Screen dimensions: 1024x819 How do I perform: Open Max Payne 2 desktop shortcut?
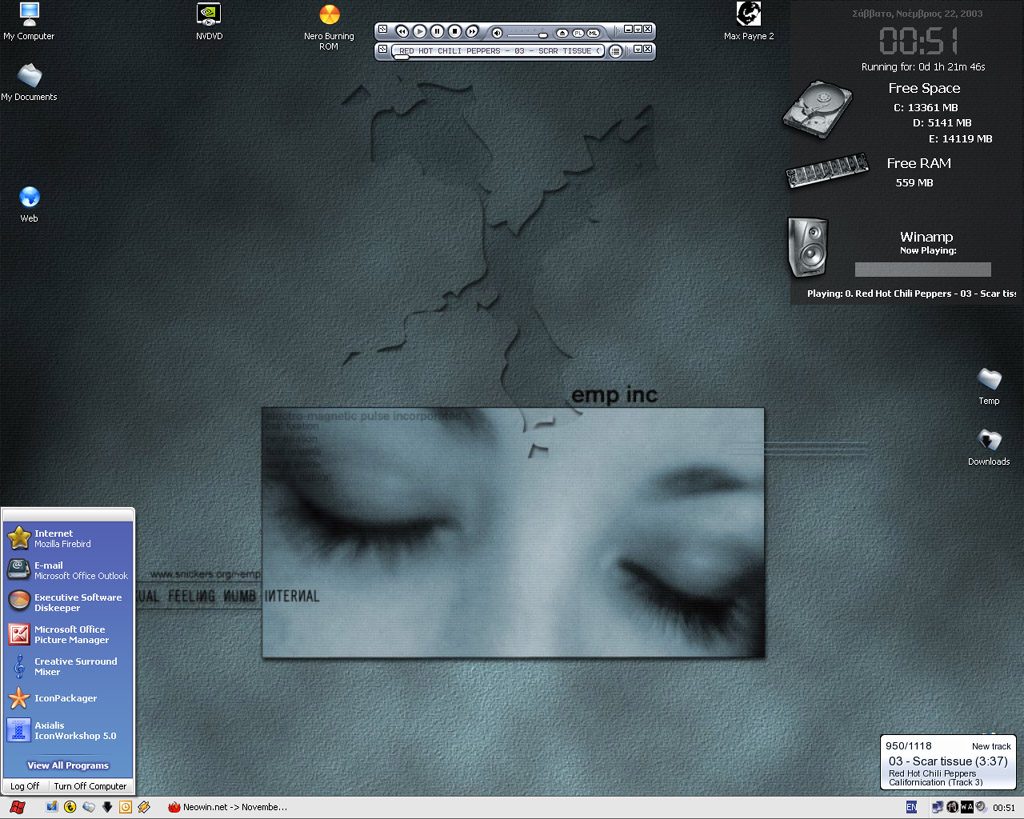click(x=748, y=14)
